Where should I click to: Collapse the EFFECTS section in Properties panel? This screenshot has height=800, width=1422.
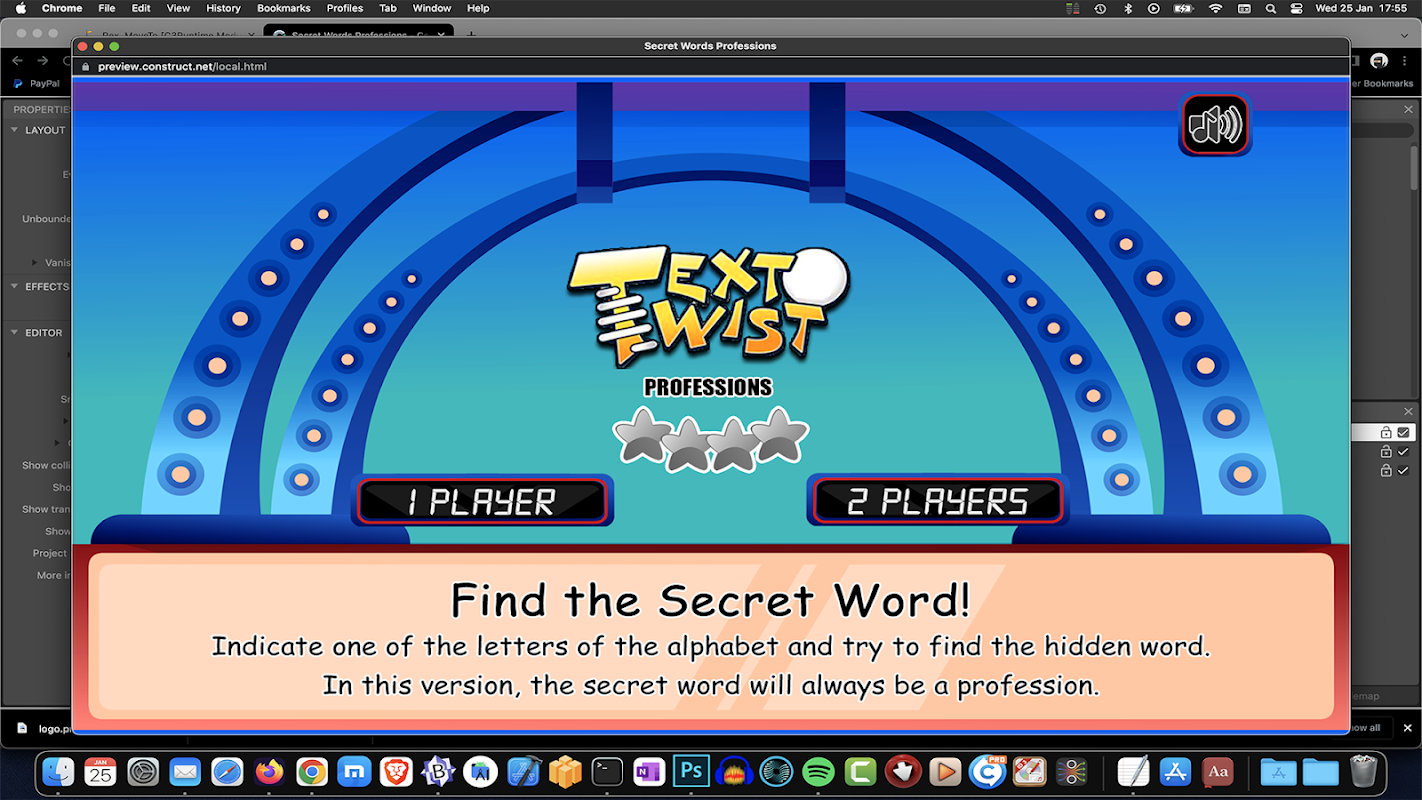pos(15,286)
